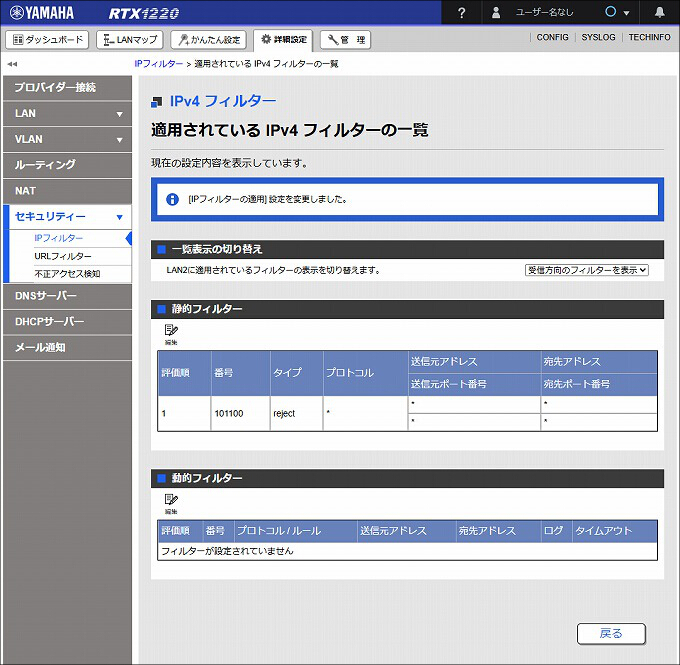Collapse the セキュリティー sidebar menu
The height and width of the screenshot is (665, 680).
pyautogui.click(x=67, y=217)
